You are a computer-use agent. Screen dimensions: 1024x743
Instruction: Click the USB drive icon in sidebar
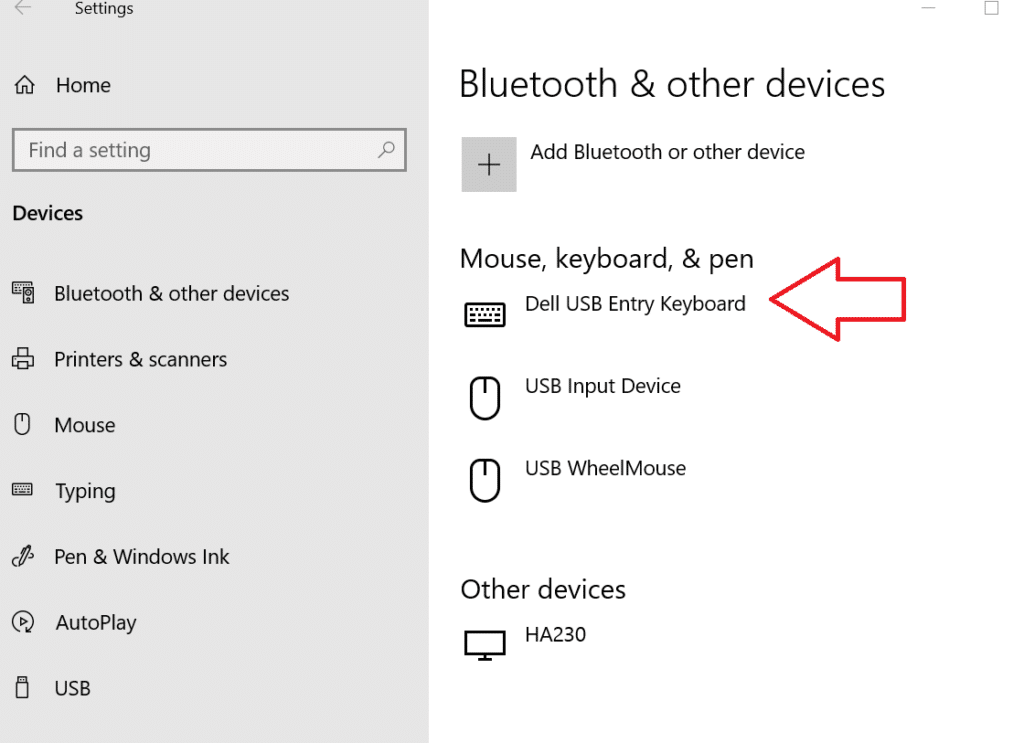[23, 688]
